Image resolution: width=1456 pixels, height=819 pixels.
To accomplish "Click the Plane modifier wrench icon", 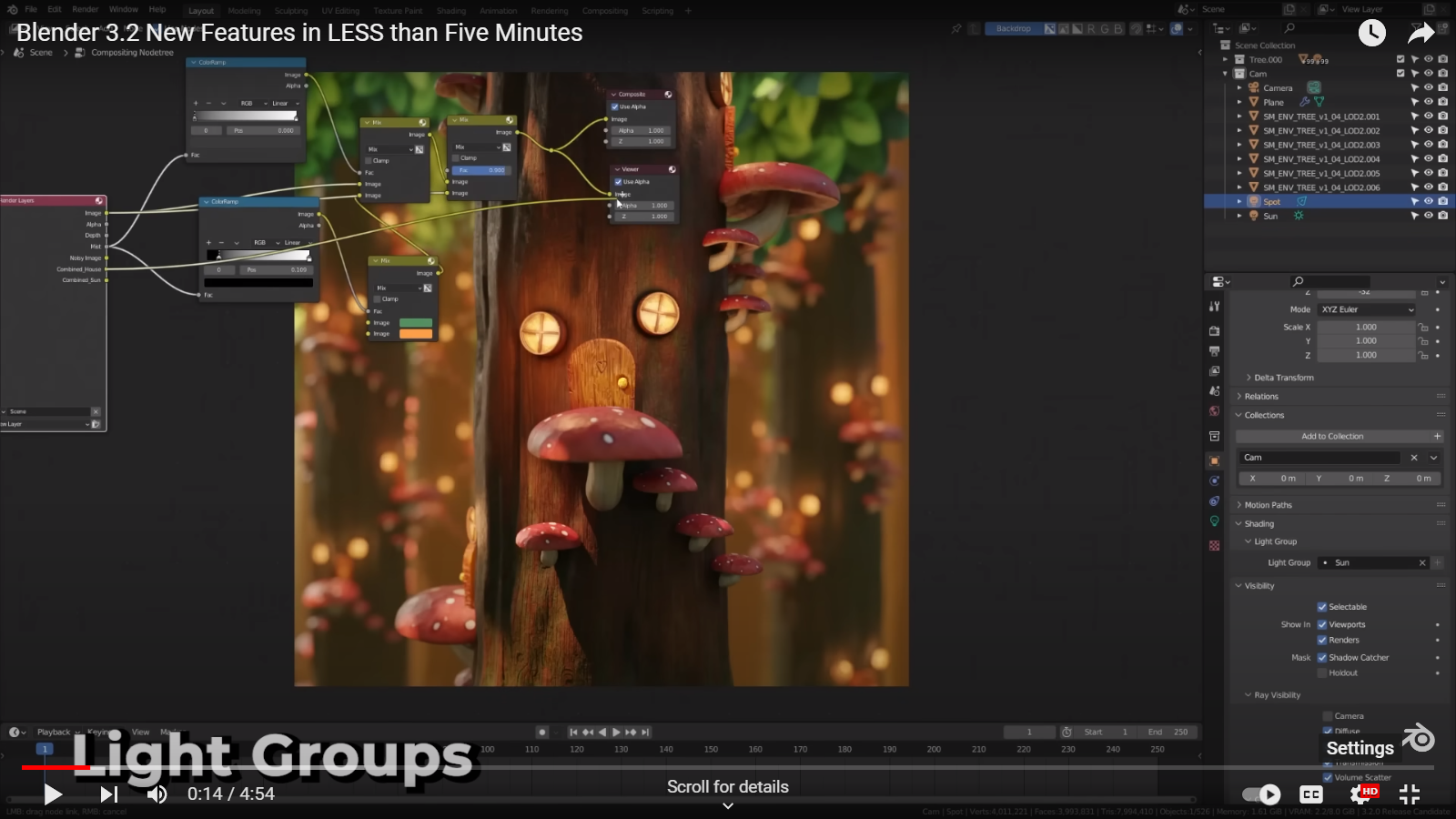I will 1304,102.
